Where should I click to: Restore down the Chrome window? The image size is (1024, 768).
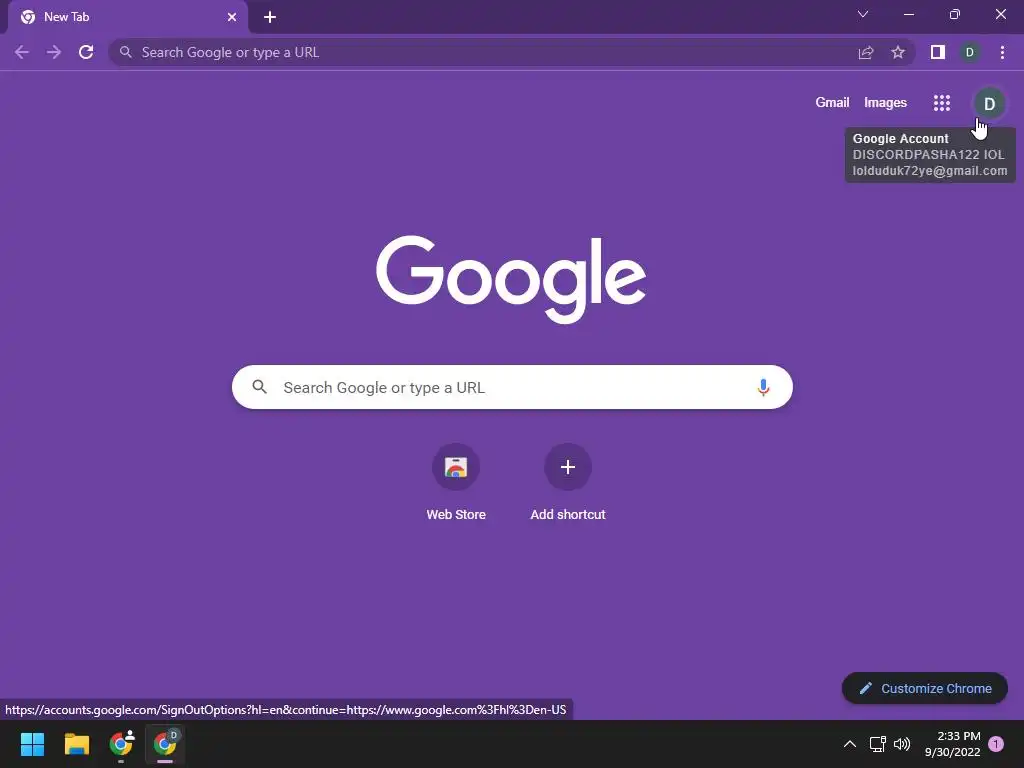955,14
